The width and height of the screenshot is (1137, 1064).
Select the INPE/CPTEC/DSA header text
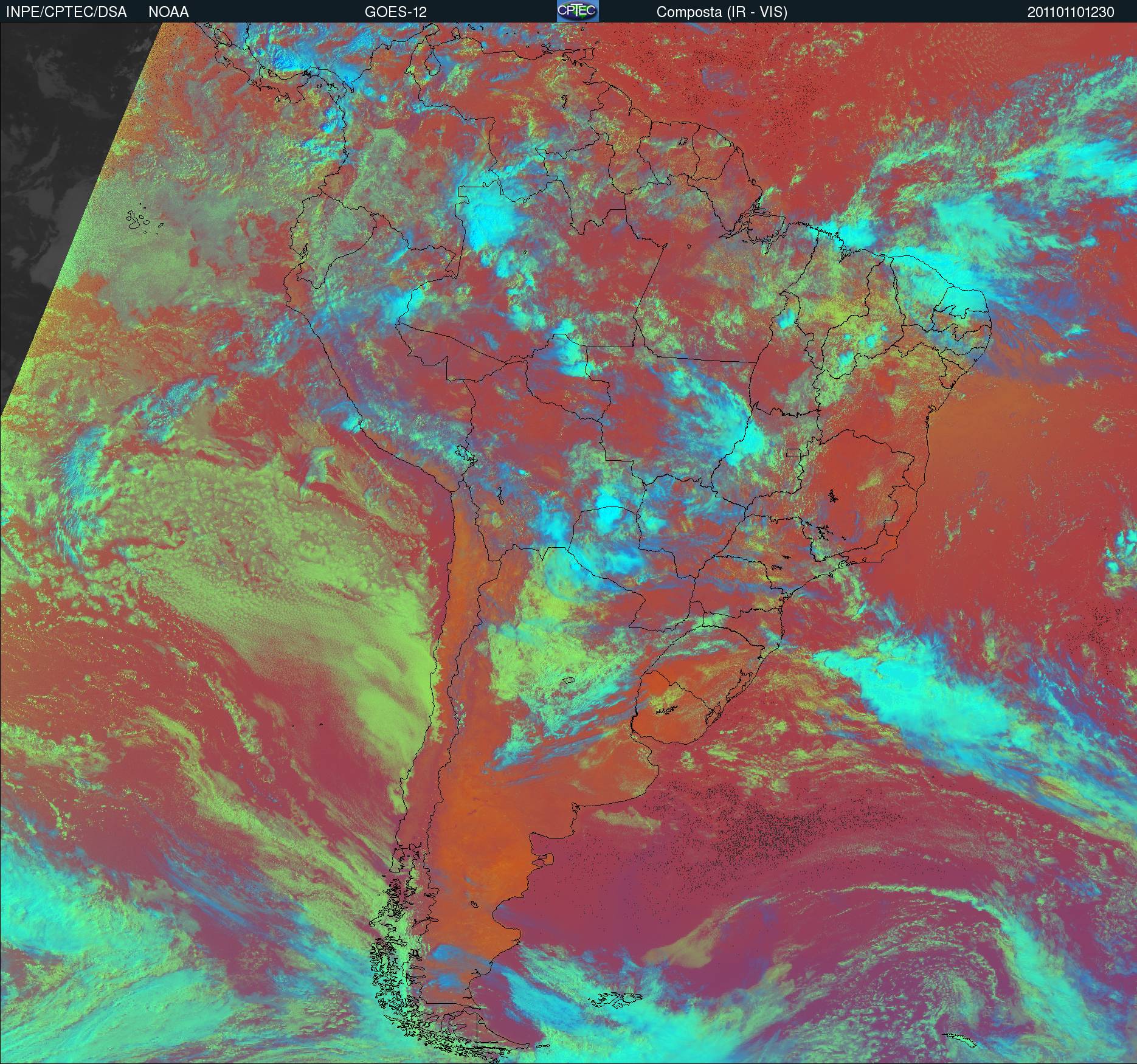tap(66, 12)
